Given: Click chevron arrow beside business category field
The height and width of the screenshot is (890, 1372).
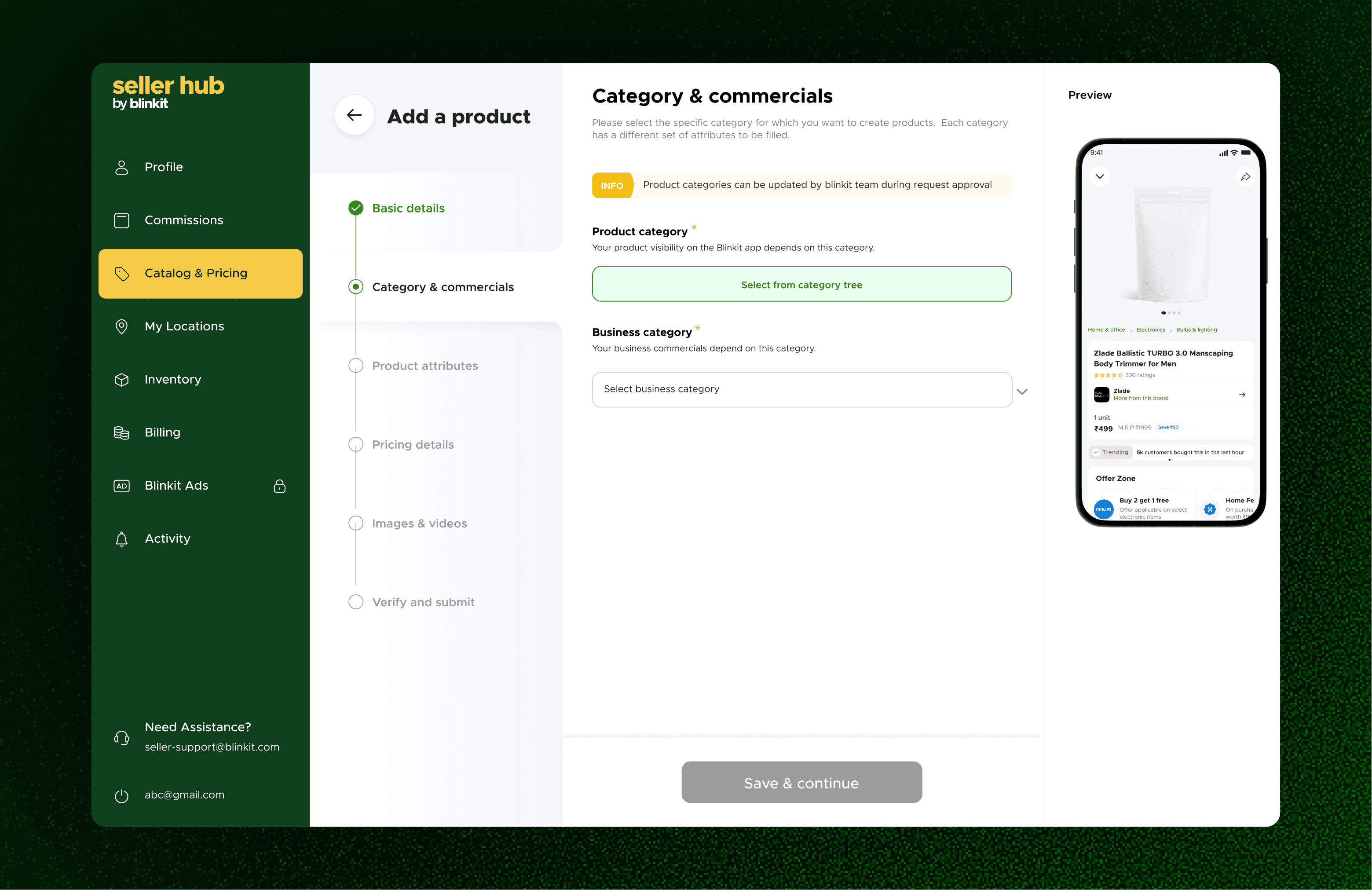Looking at the screenshot, I should coord(1022,392).
